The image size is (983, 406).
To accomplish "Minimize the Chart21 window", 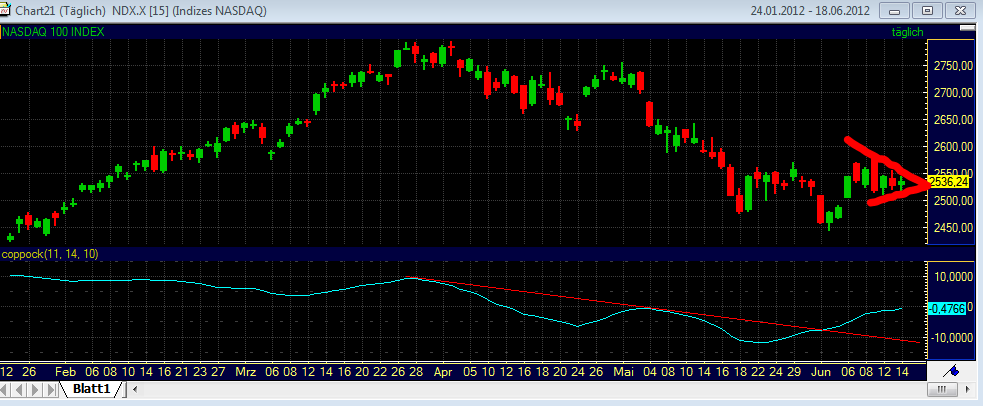I will tap(896, 11).
